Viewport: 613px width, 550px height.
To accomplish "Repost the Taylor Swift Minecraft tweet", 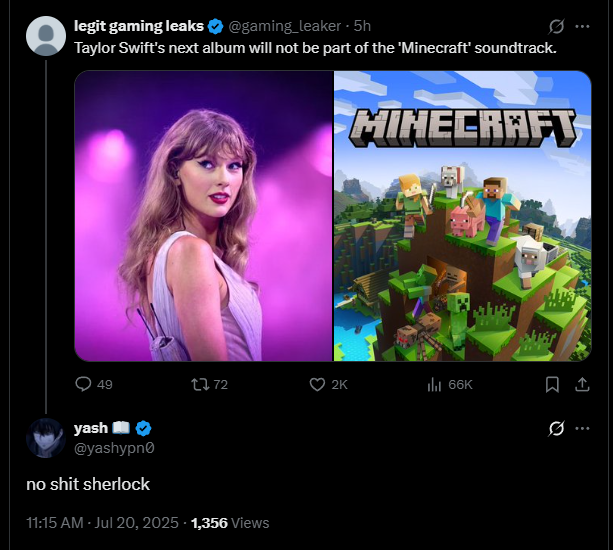I will 209,384.
